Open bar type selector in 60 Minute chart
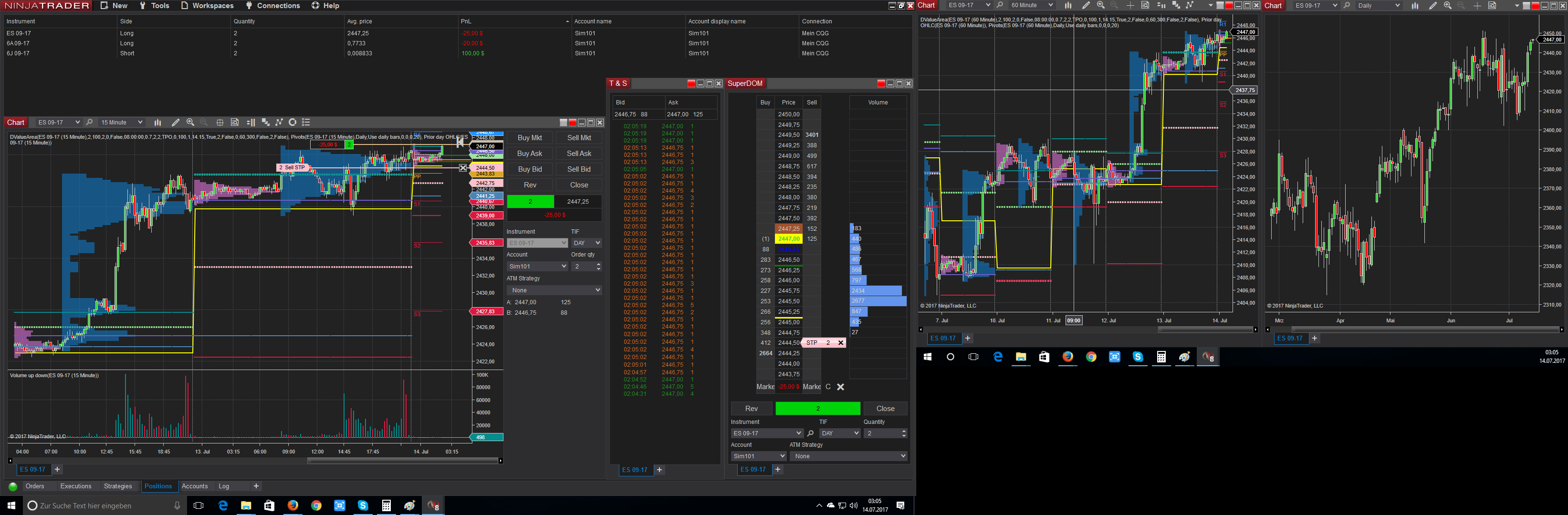Image resolution: width=1568 pixels, height=515 pixels. (1068, 5)
